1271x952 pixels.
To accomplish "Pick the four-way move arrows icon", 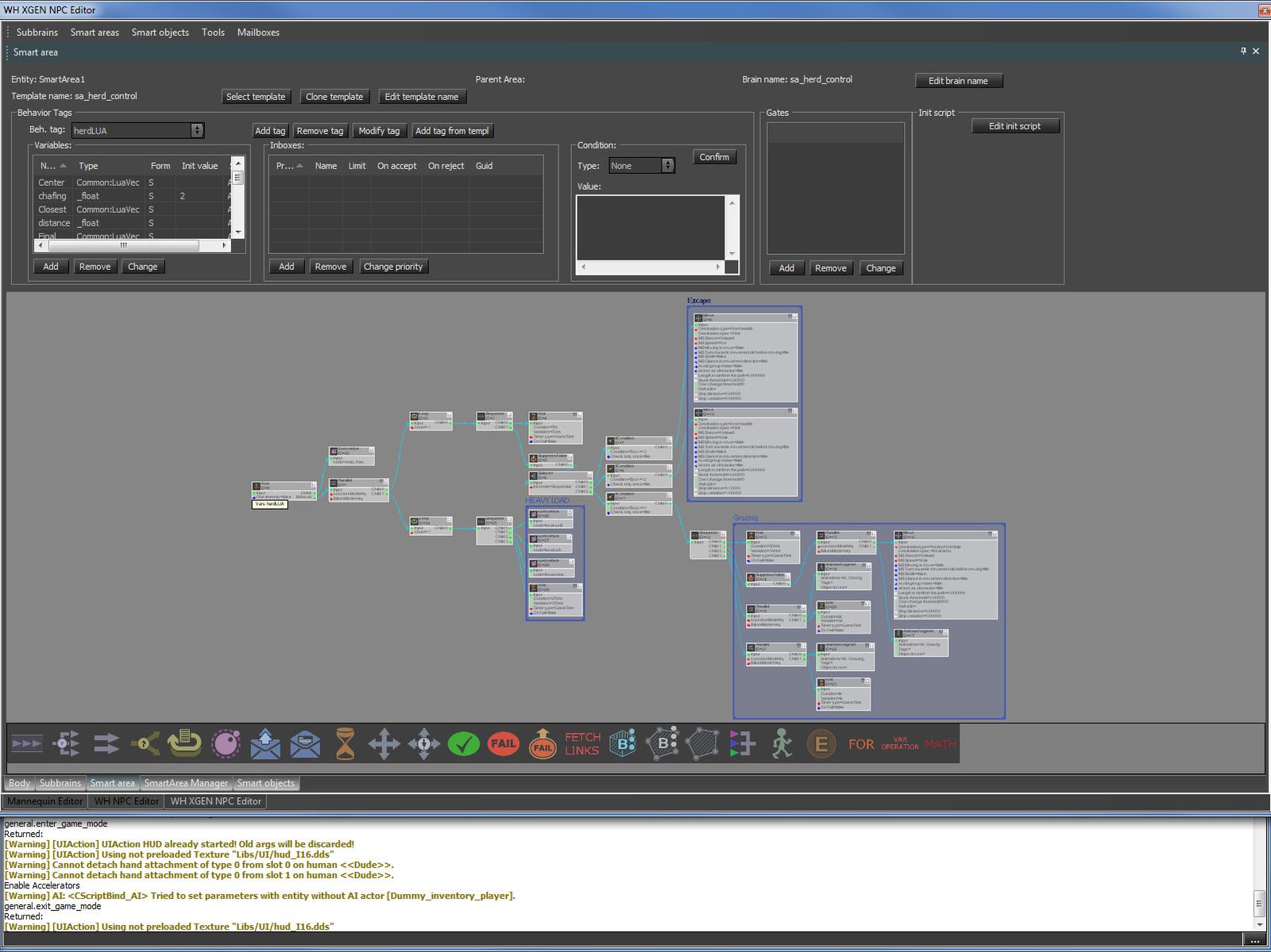I will coord(384,744).
